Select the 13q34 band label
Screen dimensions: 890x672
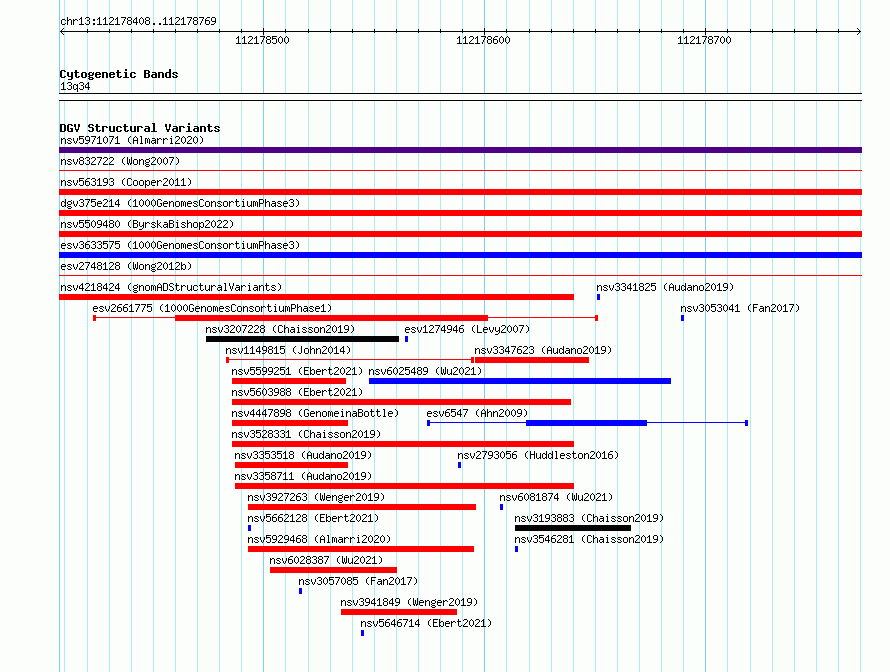tap(75, 86)
